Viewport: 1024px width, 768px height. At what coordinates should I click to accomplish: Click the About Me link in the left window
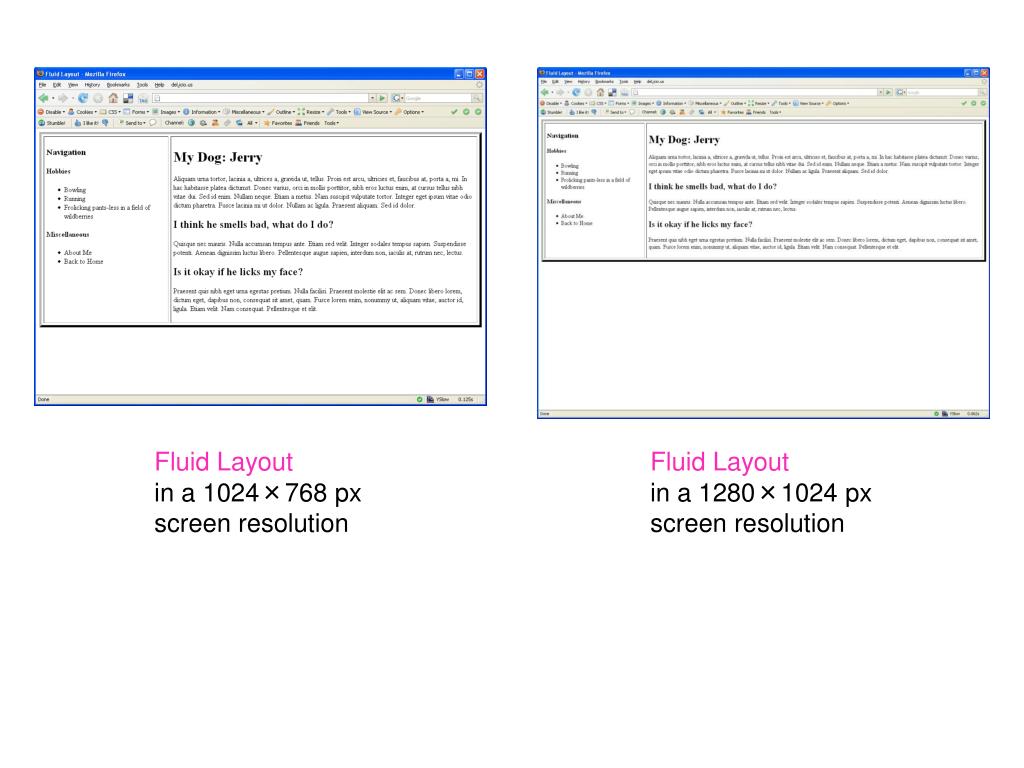coord(78,253)
